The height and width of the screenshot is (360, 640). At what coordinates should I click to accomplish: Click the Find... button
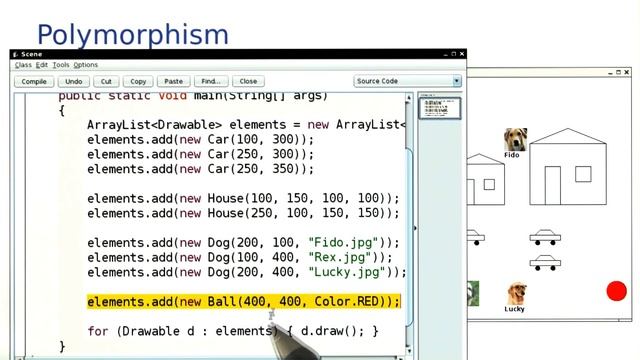pos(211,81)
